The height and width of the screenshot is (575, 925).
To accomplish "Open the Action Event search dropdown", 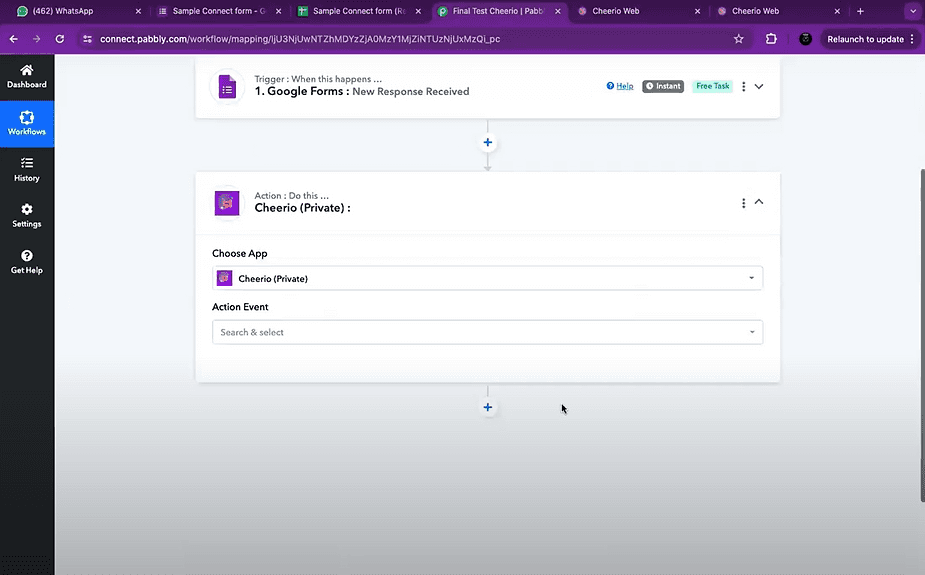I will point(487,332).
